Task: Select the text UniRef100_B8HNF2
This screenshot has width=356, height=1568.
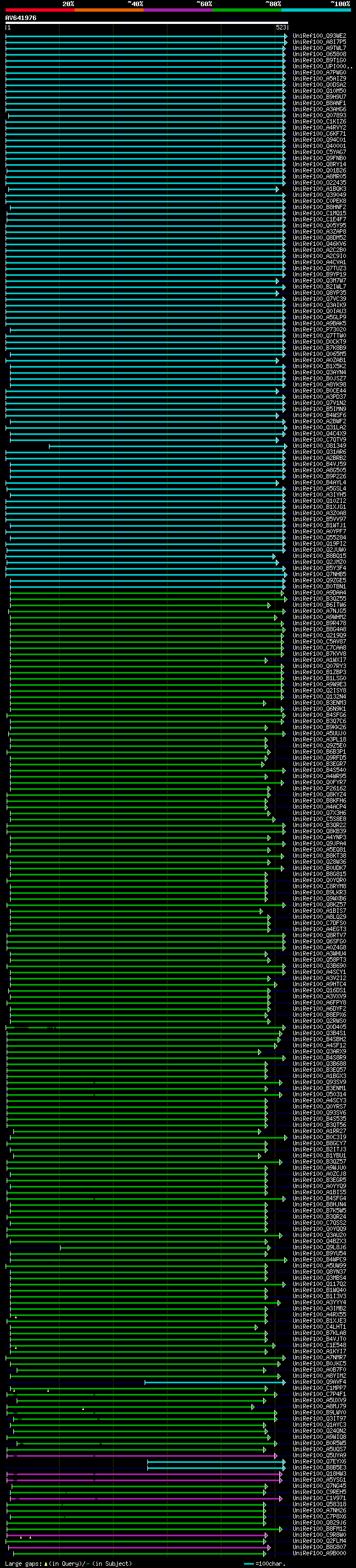Action: [319, 207]
